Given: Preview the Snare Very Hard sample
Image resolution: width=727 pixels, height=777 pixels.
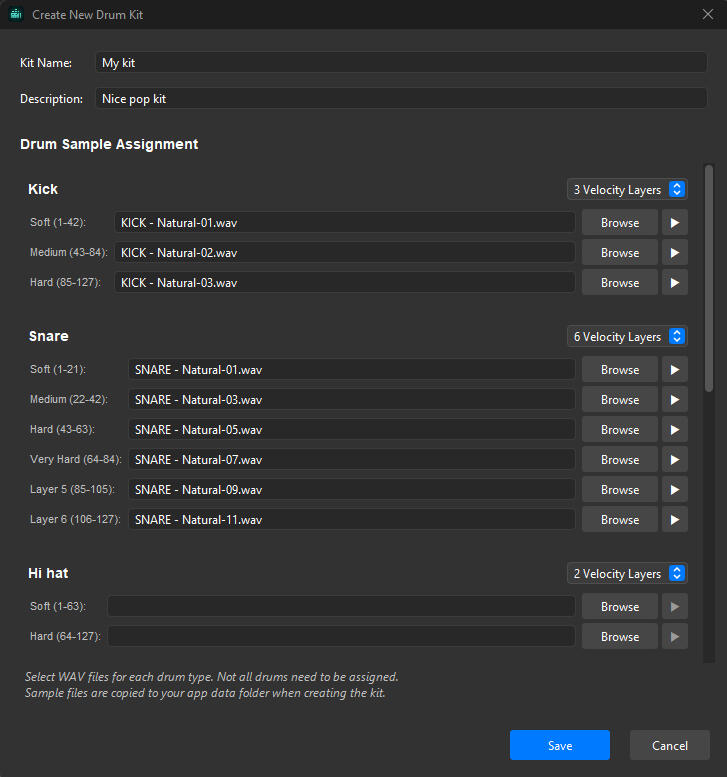Looking at the screenshot, I should click(674, 460).
